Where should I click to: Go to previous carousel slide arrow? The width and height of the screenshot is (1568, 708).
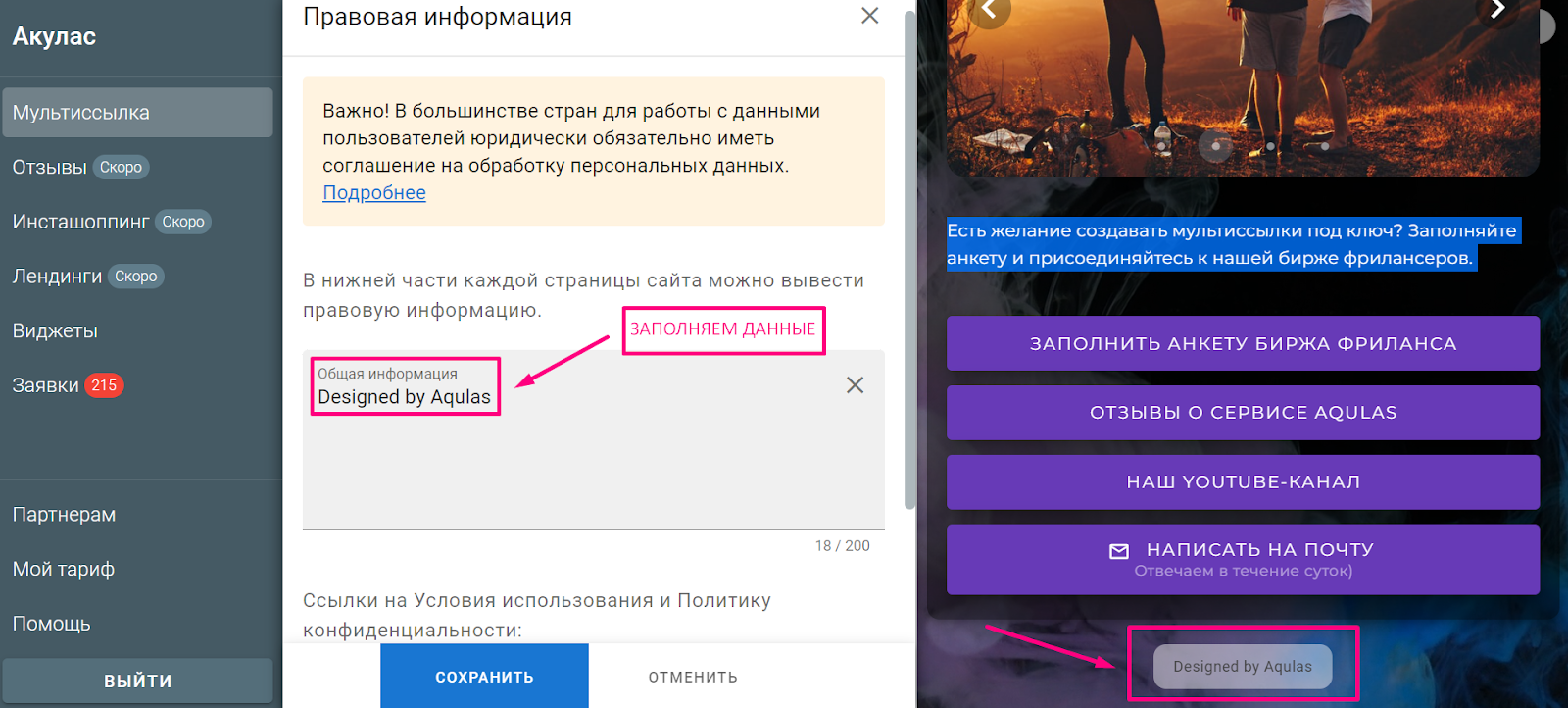(x=989, y=10)
